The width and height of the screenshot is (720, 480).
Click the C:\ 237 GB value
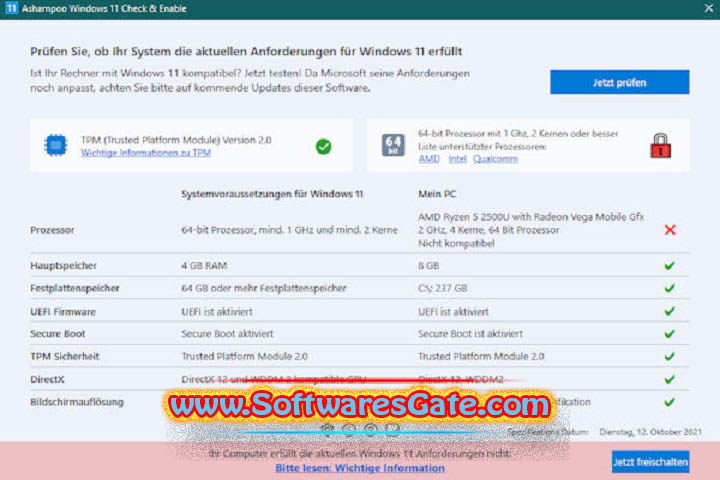click(443, 288)
